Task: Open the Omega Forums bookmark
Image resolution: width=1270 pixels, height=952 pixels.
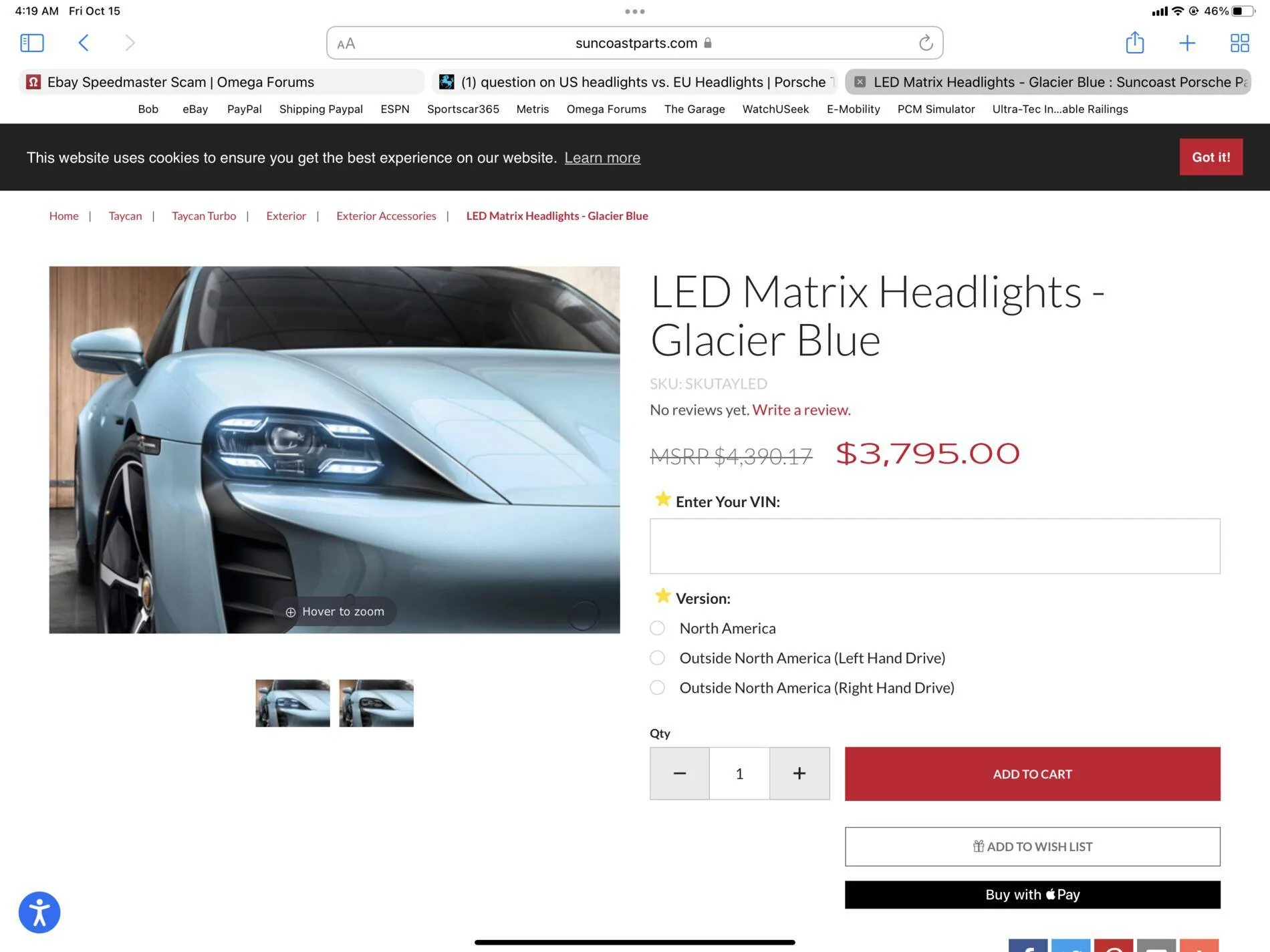Action: tap(606, 110)
